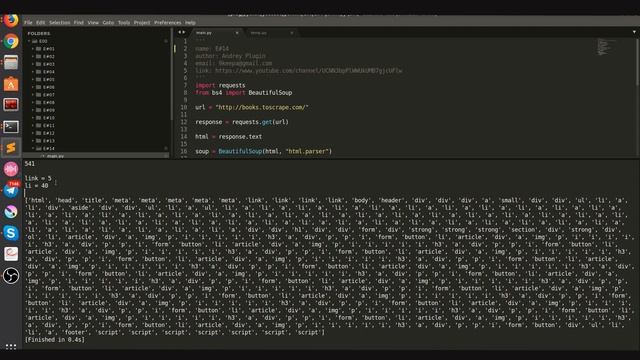Expand the E#01 folder
The width and height of the screenshot is (640, 360).
(33, 49)
